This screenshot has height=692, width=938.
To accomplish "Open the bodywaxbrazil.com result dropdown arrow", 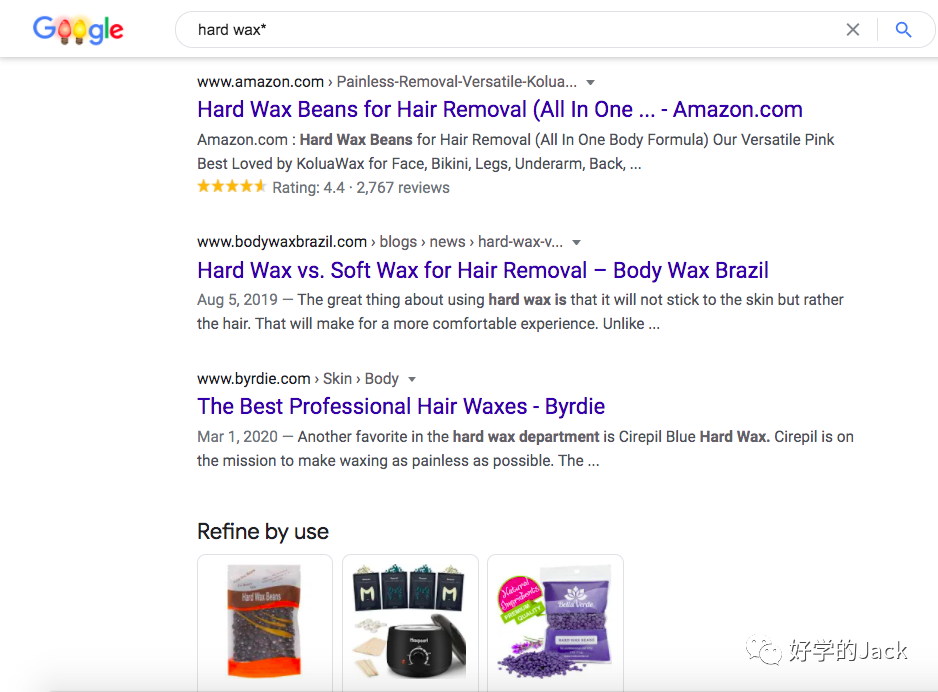I will click(x=576, y=242).
